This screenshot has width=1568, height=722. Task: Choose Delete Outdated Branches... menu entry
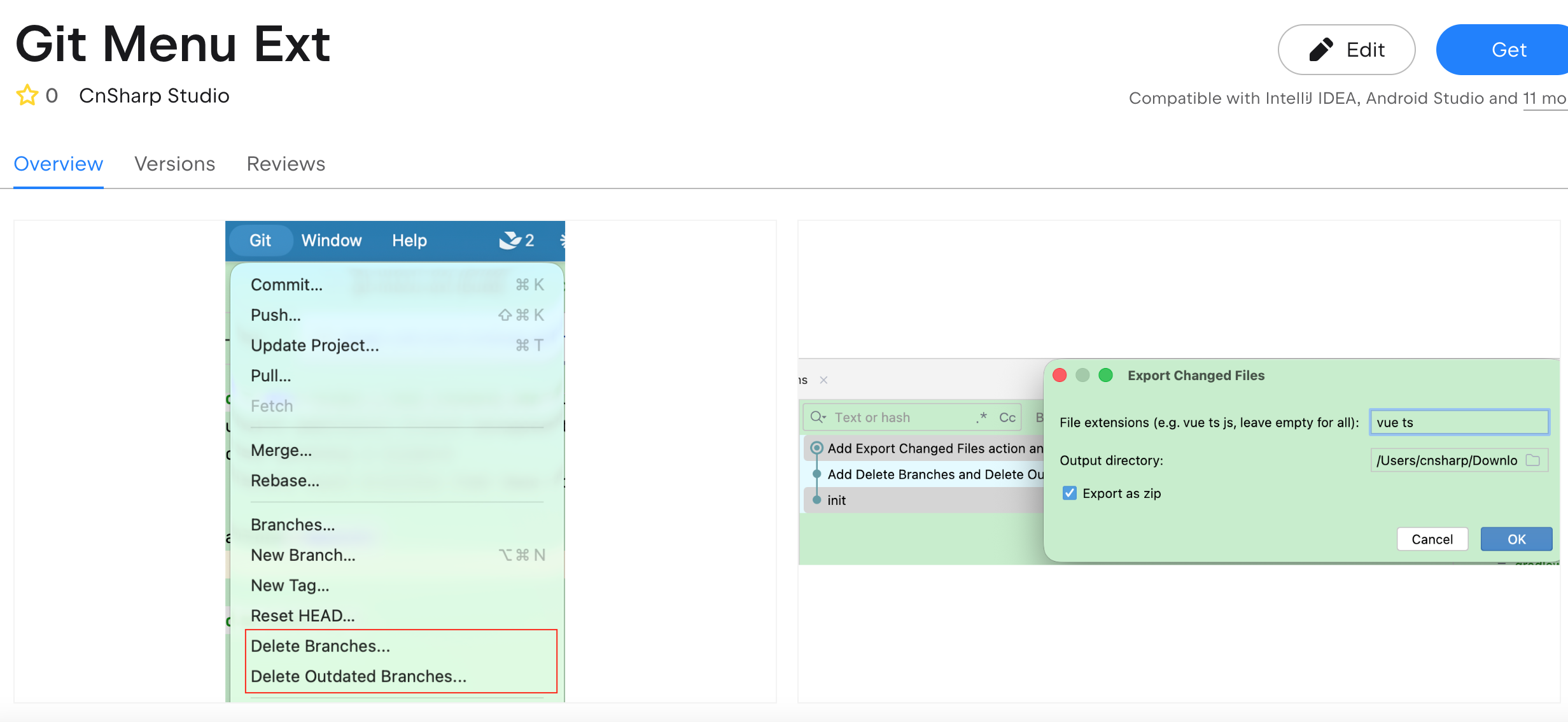(x=397, y=676)
